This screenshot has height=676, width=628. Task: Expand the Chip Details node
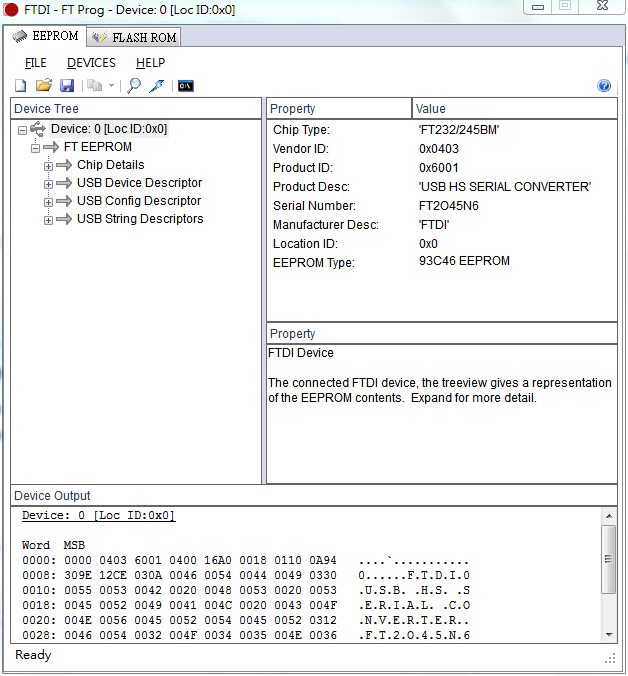(x=48, y=166)
